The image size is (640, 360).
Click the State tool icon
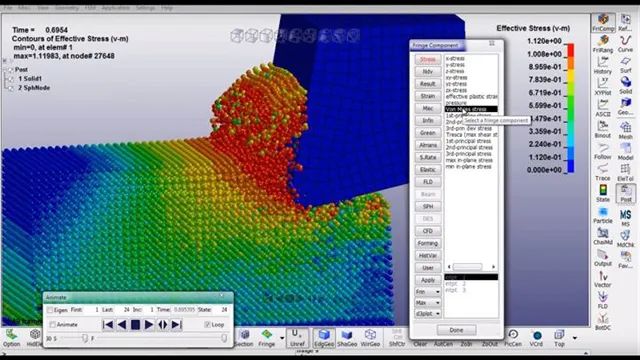[x=602, y=193]
